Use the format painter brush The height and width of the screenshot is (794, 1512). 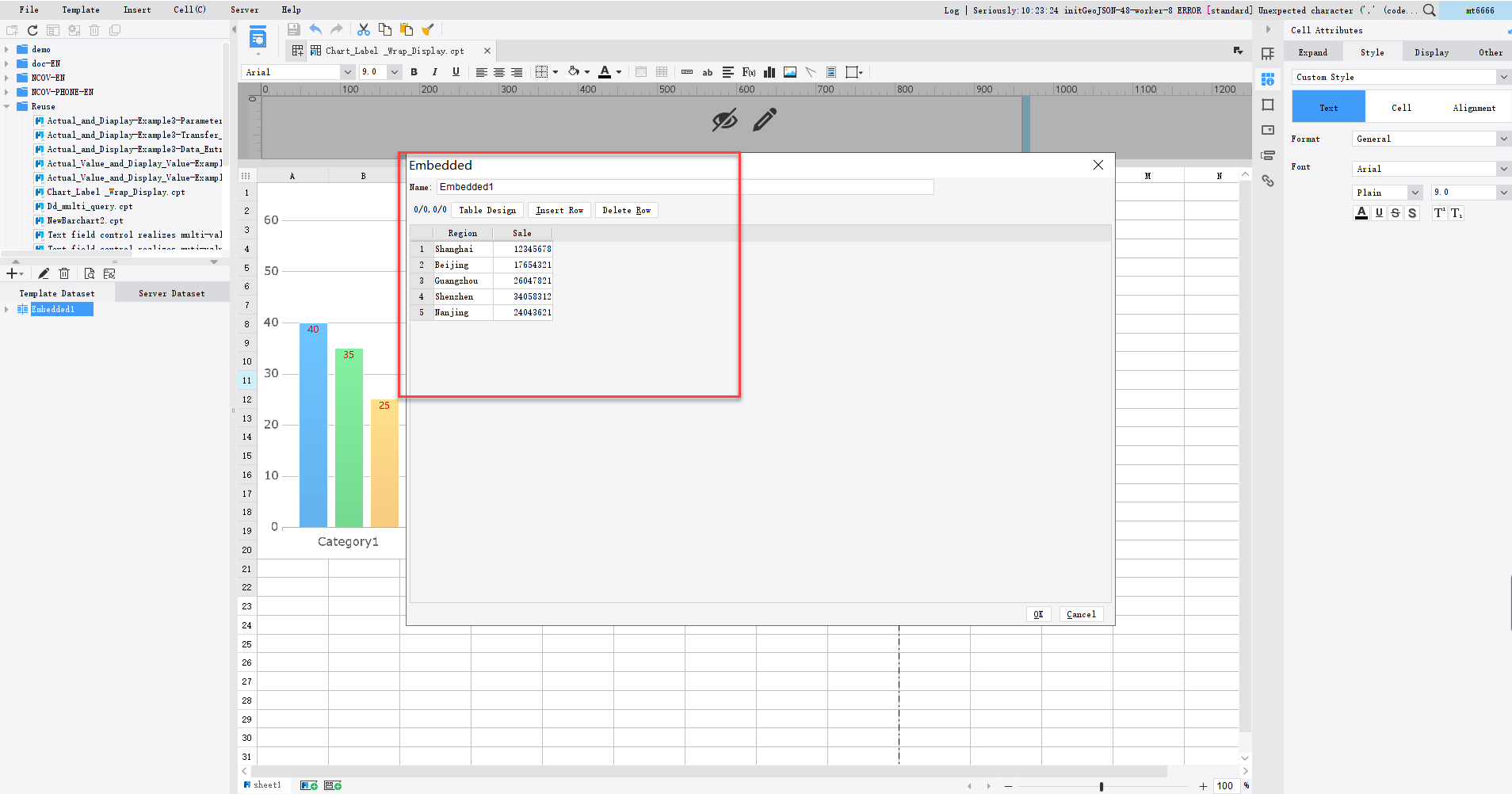point(428,29)
